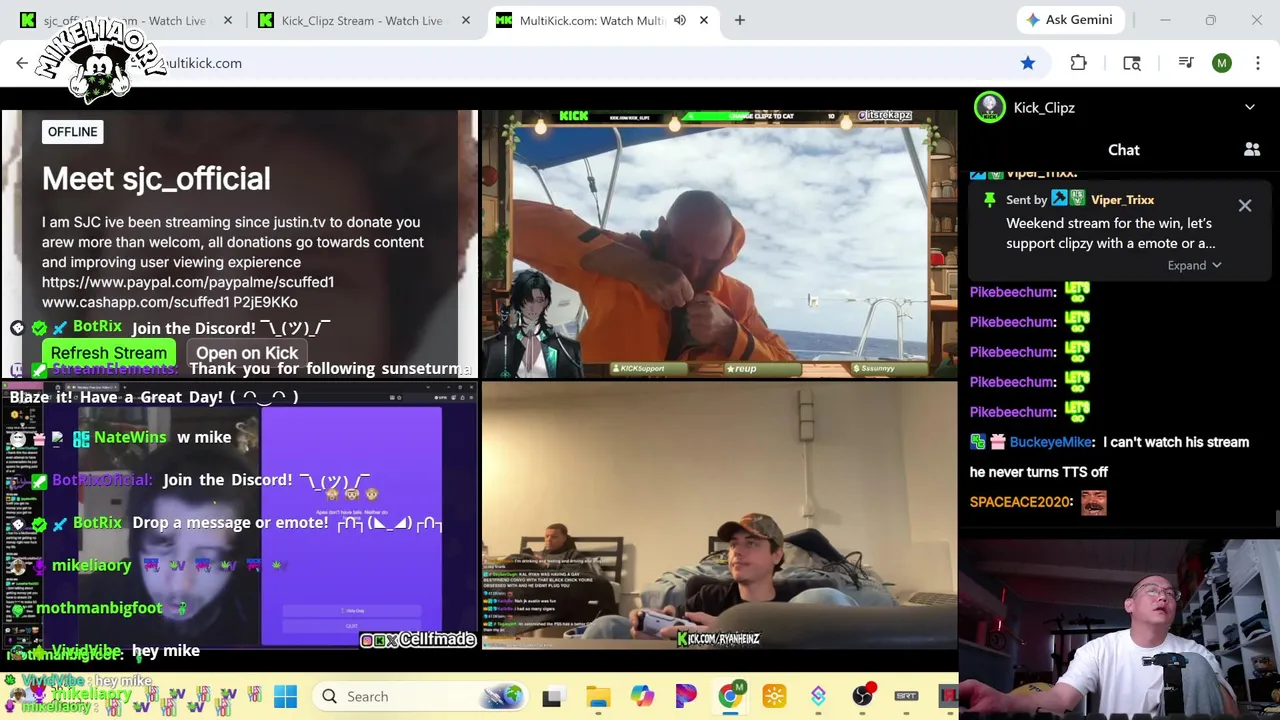Open the Chrome extensions puzzle icon
This screenshot has width=1280, height=720.
(x=1078, y=63)
